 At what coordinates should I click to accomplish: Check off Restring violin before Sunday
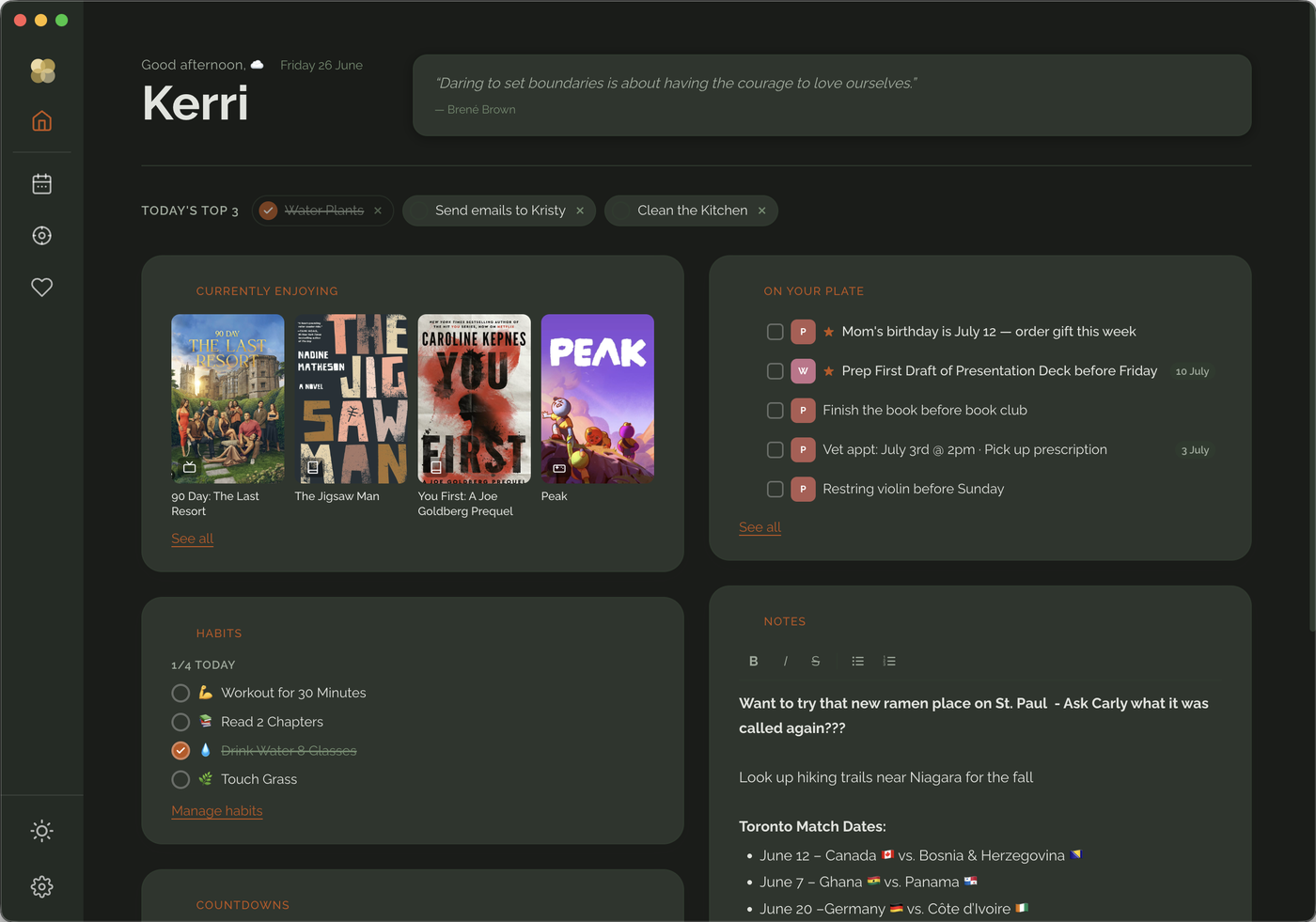775,489
